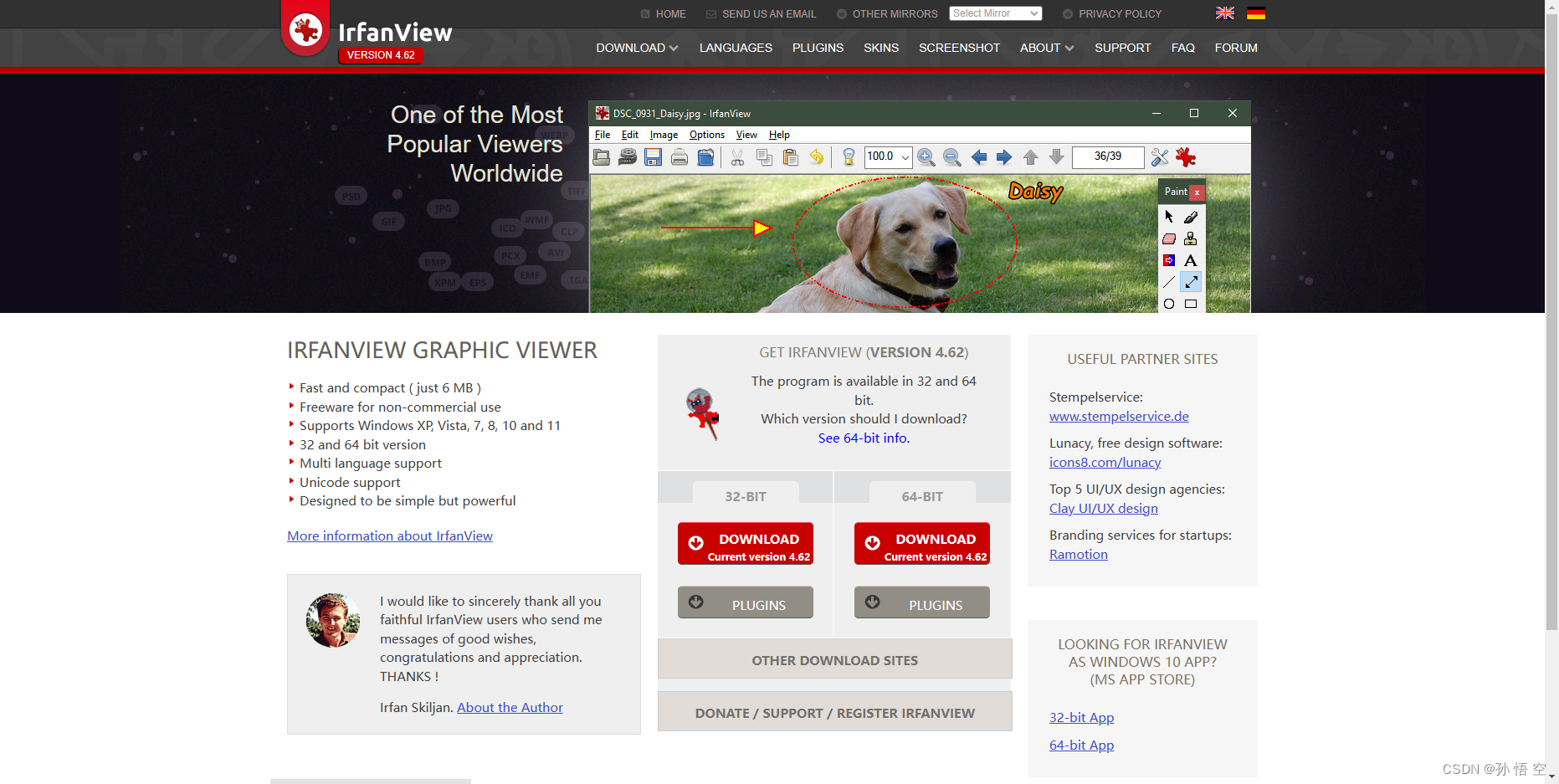1559x784 pixels.
Task: Click the gray down arrow toolbar icon
Action: [1057, 156]
